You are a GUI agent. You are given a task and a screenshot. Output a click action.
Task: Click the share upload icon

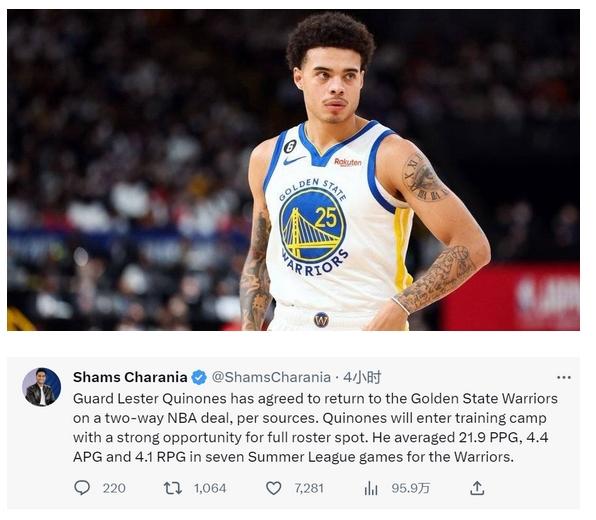[x=477, y=488]
